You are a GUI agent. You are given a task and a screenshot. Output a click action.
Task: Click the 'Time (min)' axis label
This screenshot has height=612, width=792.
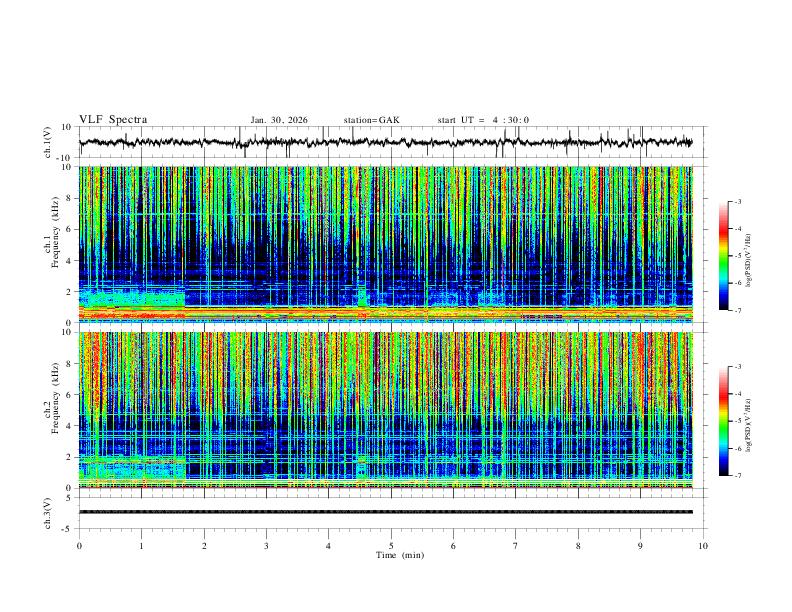click(x=400, y=555)
